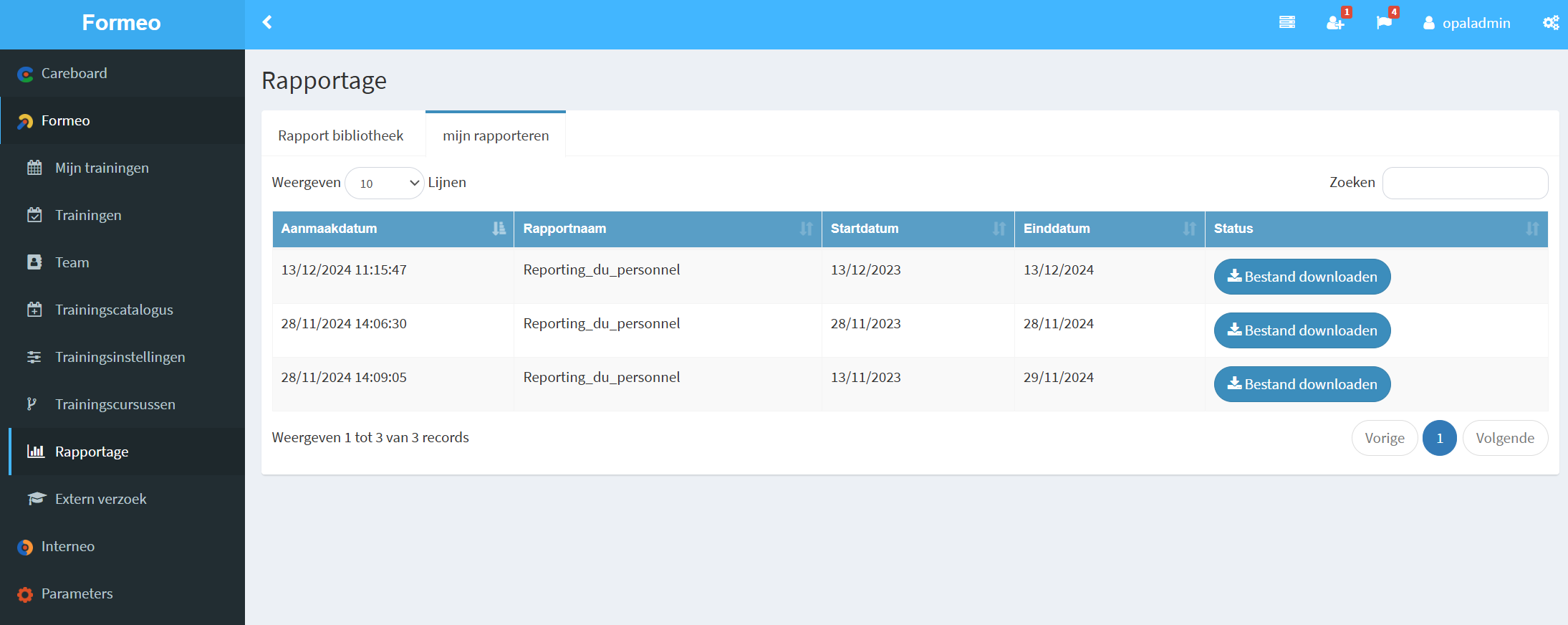Collapse the sidebar with the back chevron
1568x625 pixels.
267,22
